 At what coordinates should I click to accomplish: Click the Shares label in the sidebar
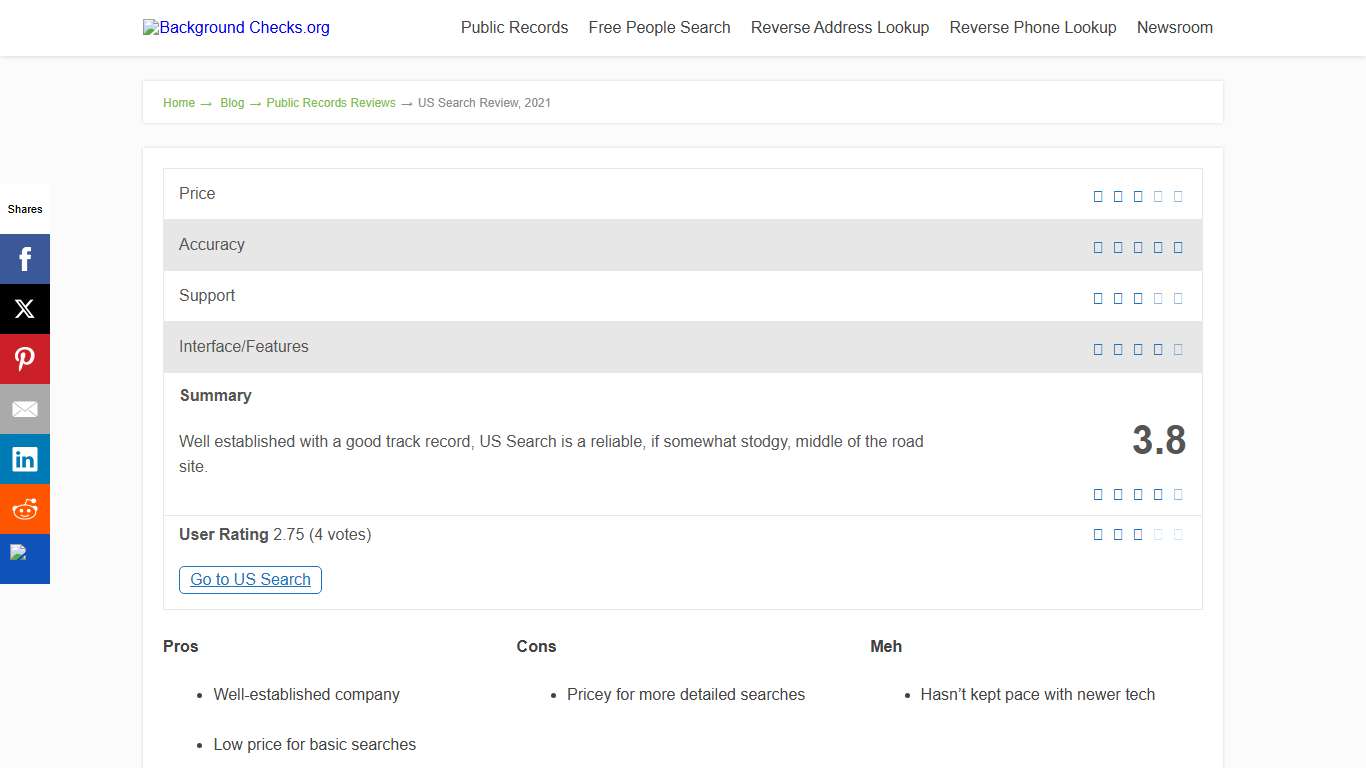click(25, 209)
